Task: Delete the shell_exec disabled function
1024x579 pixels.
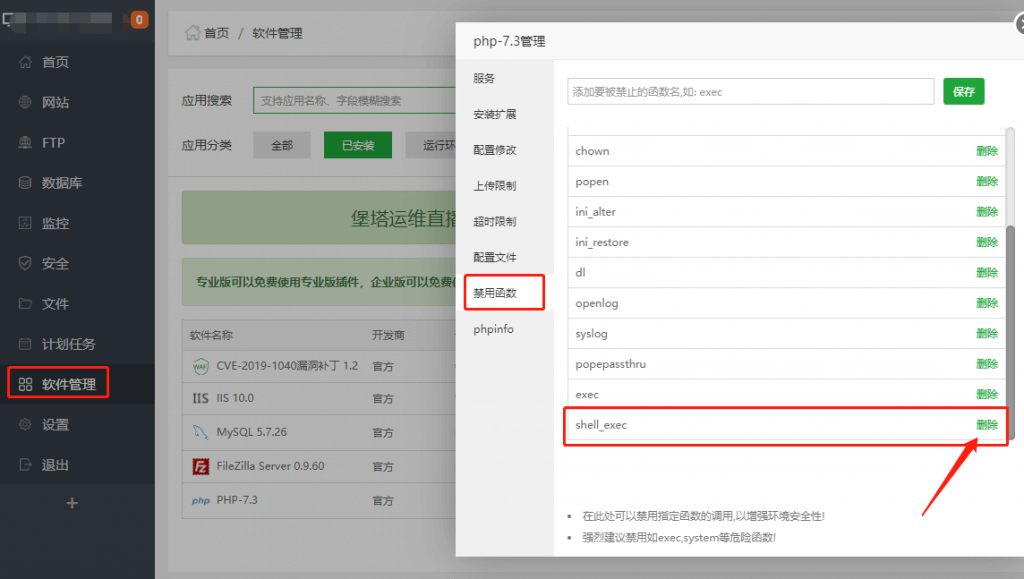Action: point(986,425)
